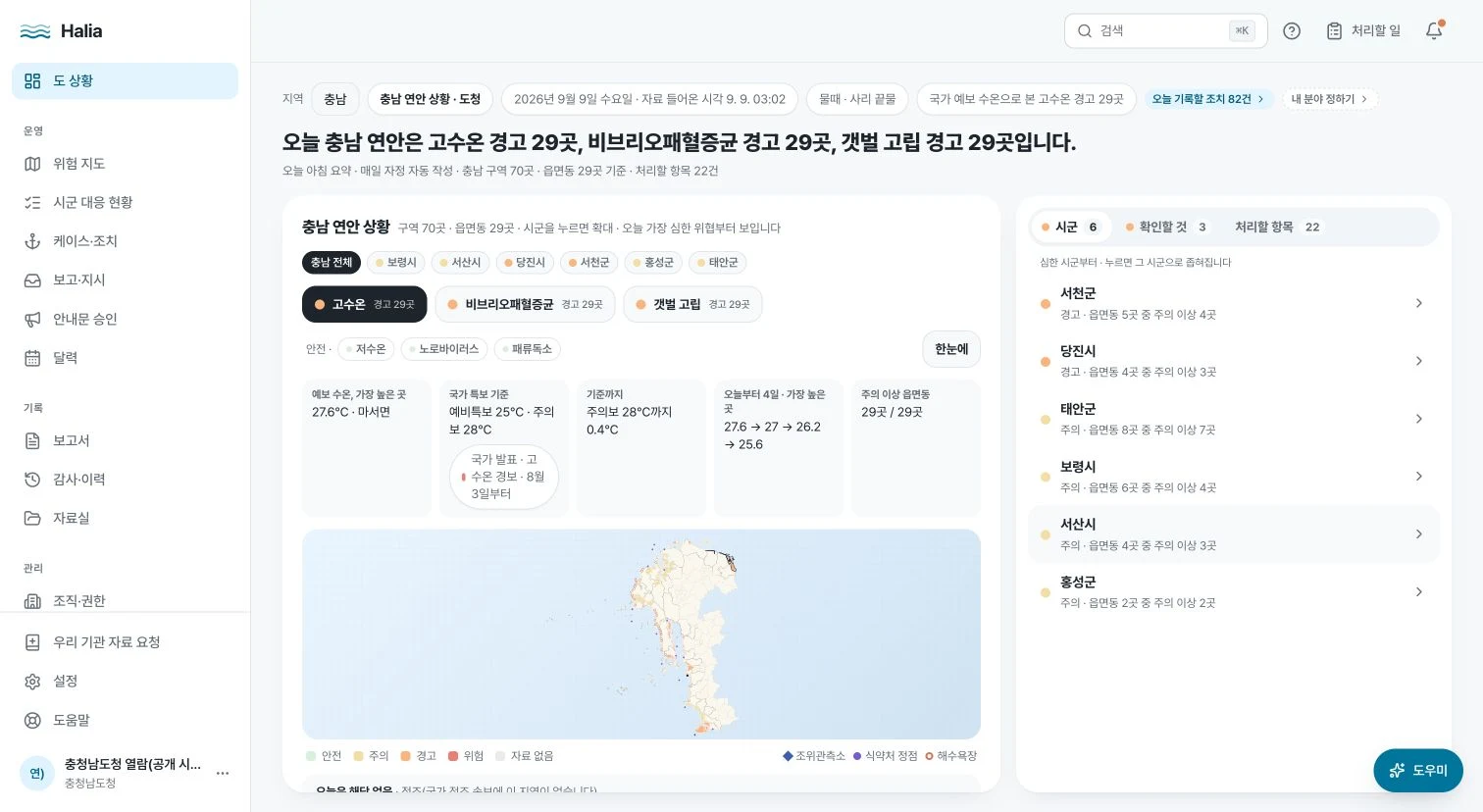The height and width of the screenshot is (812, 1483).
Task: Open 위험 지도 map icon
Action: click(32, 164)
